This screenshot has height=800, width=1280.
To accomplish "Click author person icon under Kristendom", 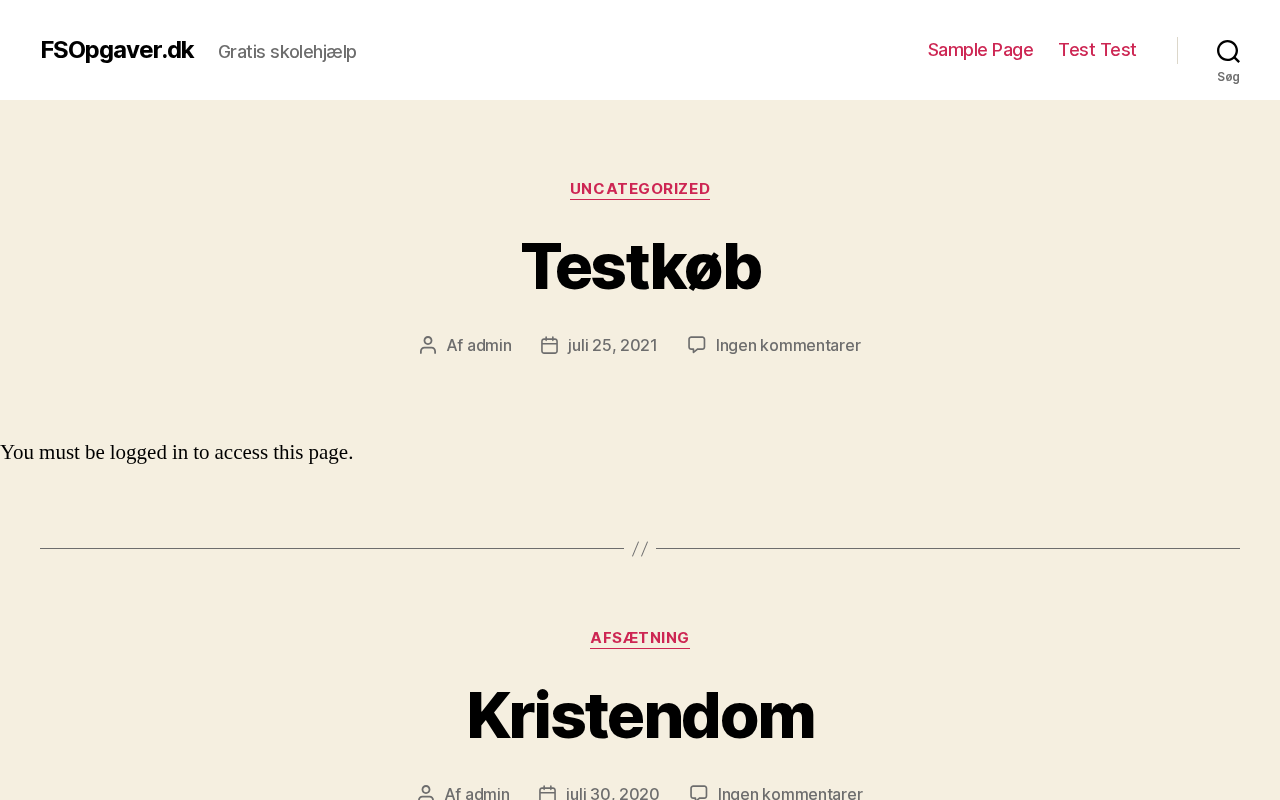I will (426, 793).
